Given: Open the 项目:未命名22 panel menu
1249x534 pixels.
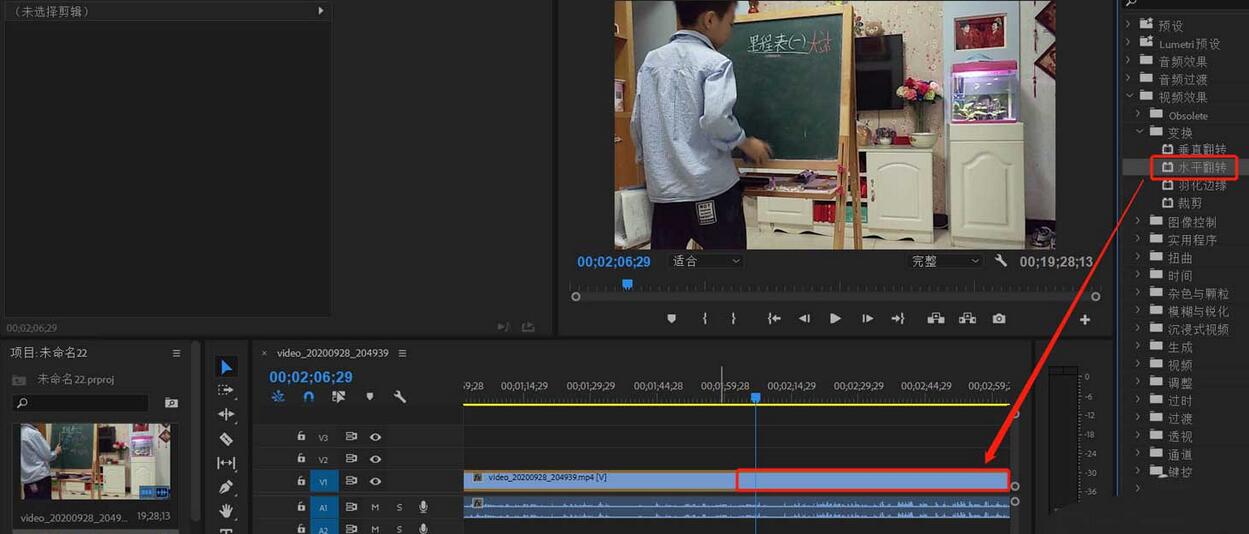Looking at the screenshot, I should (x=176, y=353).
